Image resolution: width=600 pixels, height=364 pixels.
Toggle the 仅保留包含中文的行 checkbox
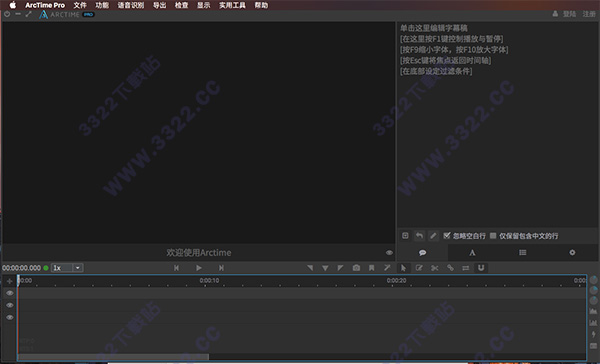493,236
